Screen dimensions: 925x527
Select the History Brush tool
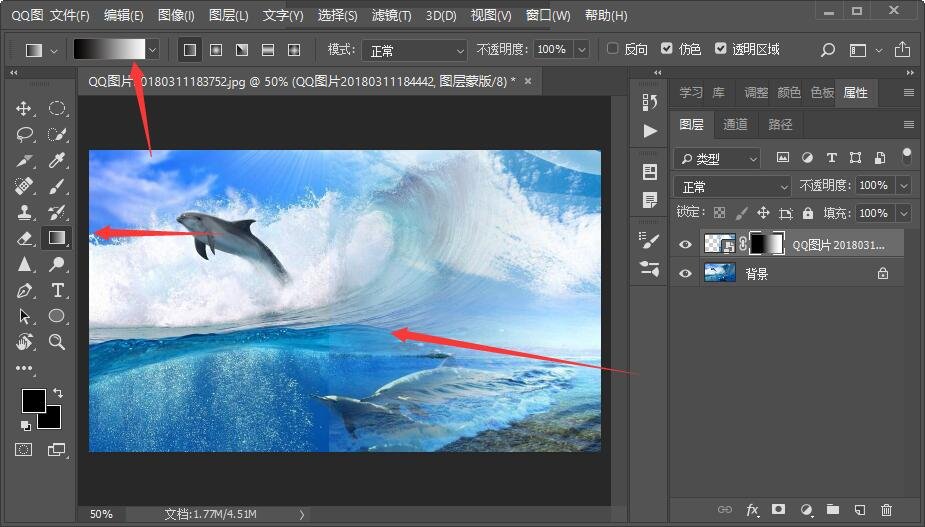(x=57, y=212)
